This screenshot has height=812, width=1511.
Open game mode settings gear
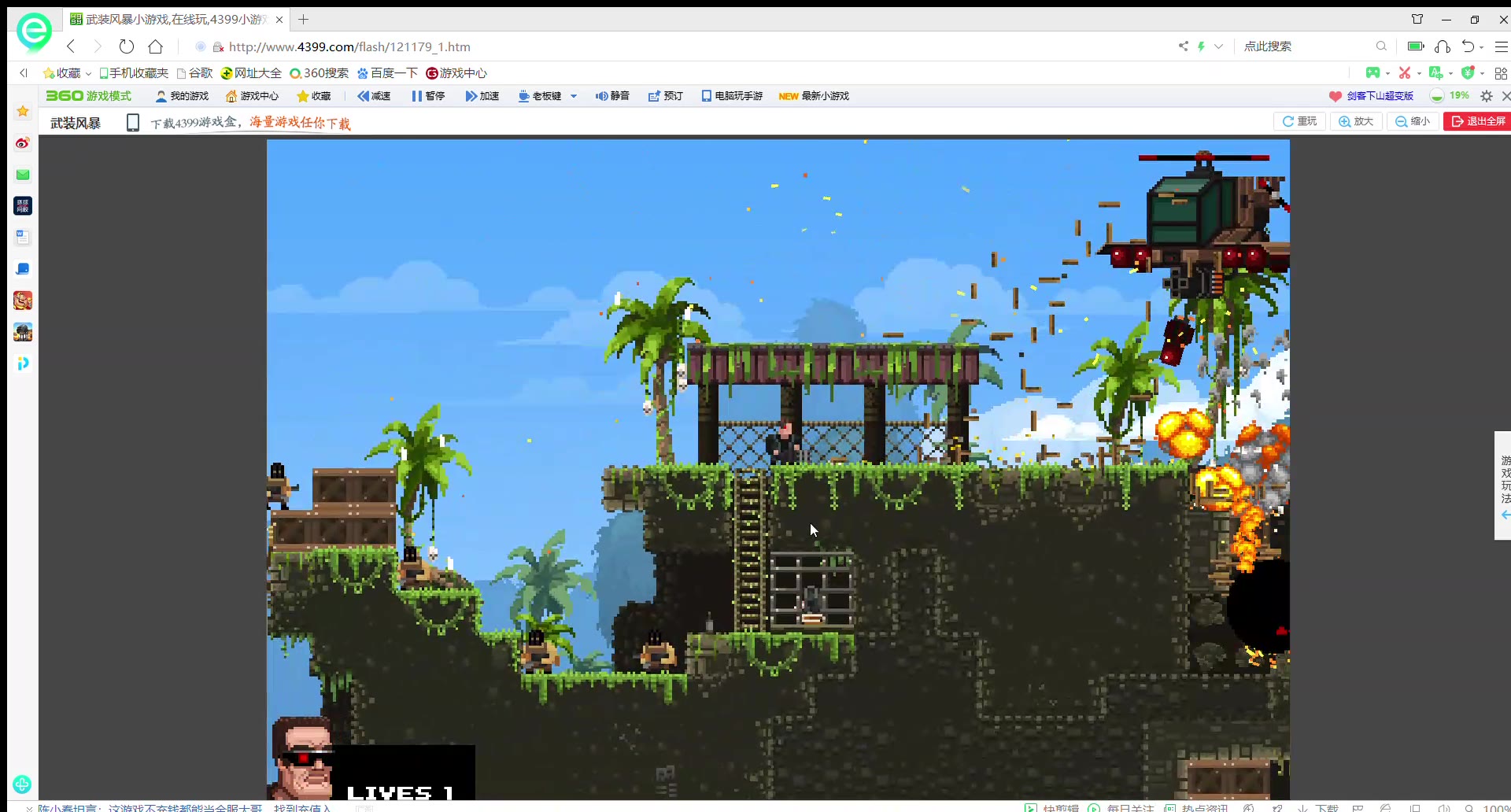click(1486, 96)
